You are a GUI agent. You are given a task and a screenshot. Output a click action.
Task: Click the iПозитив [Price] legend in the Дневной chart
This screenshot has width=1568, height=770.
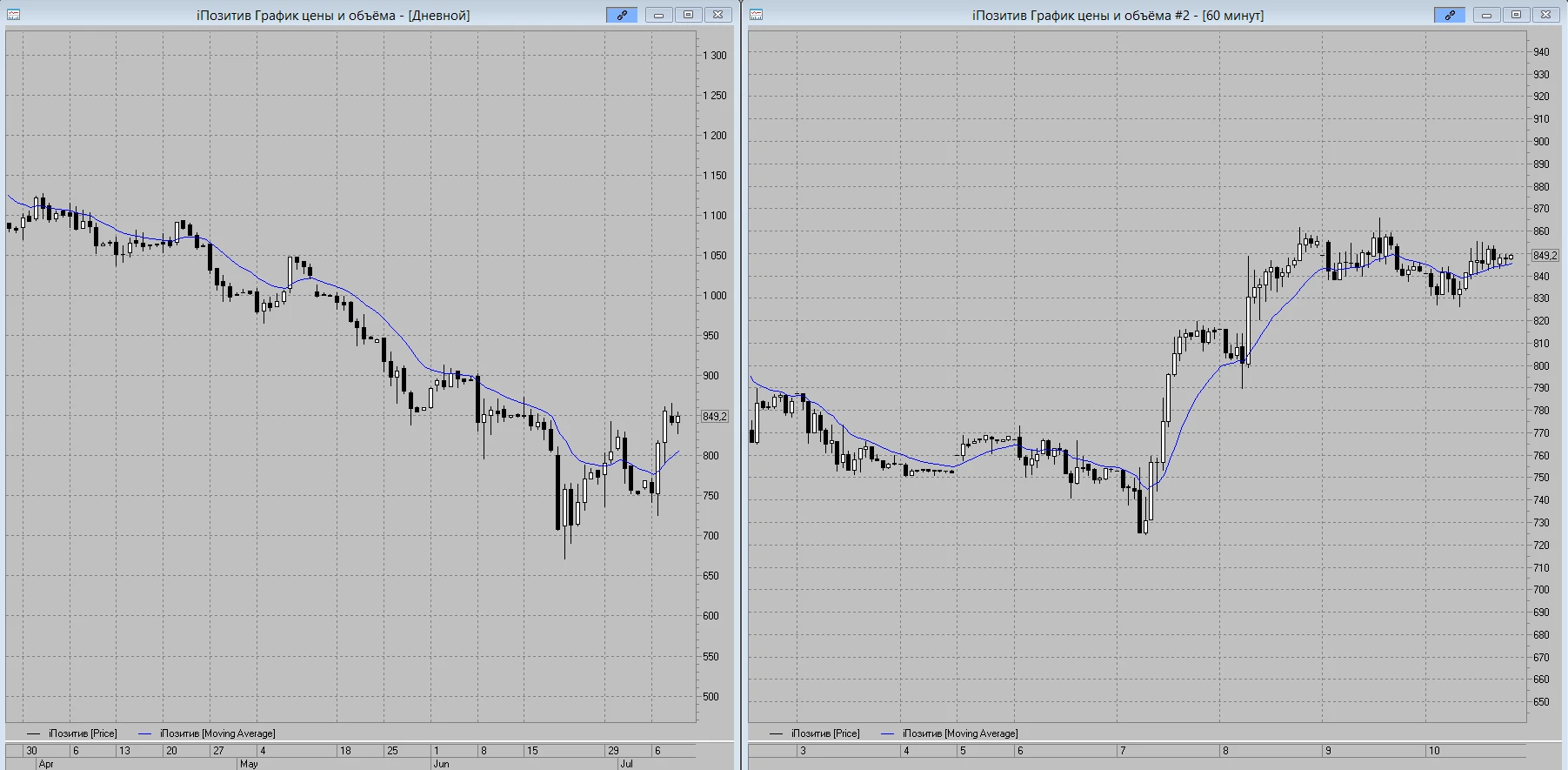(x=83, y=733)
